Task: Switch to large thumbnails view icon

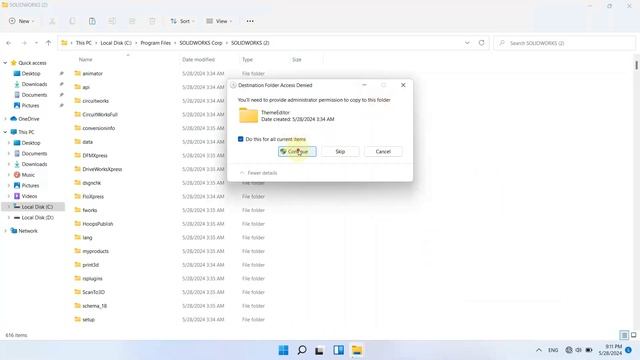Action: tap(633, 335)
